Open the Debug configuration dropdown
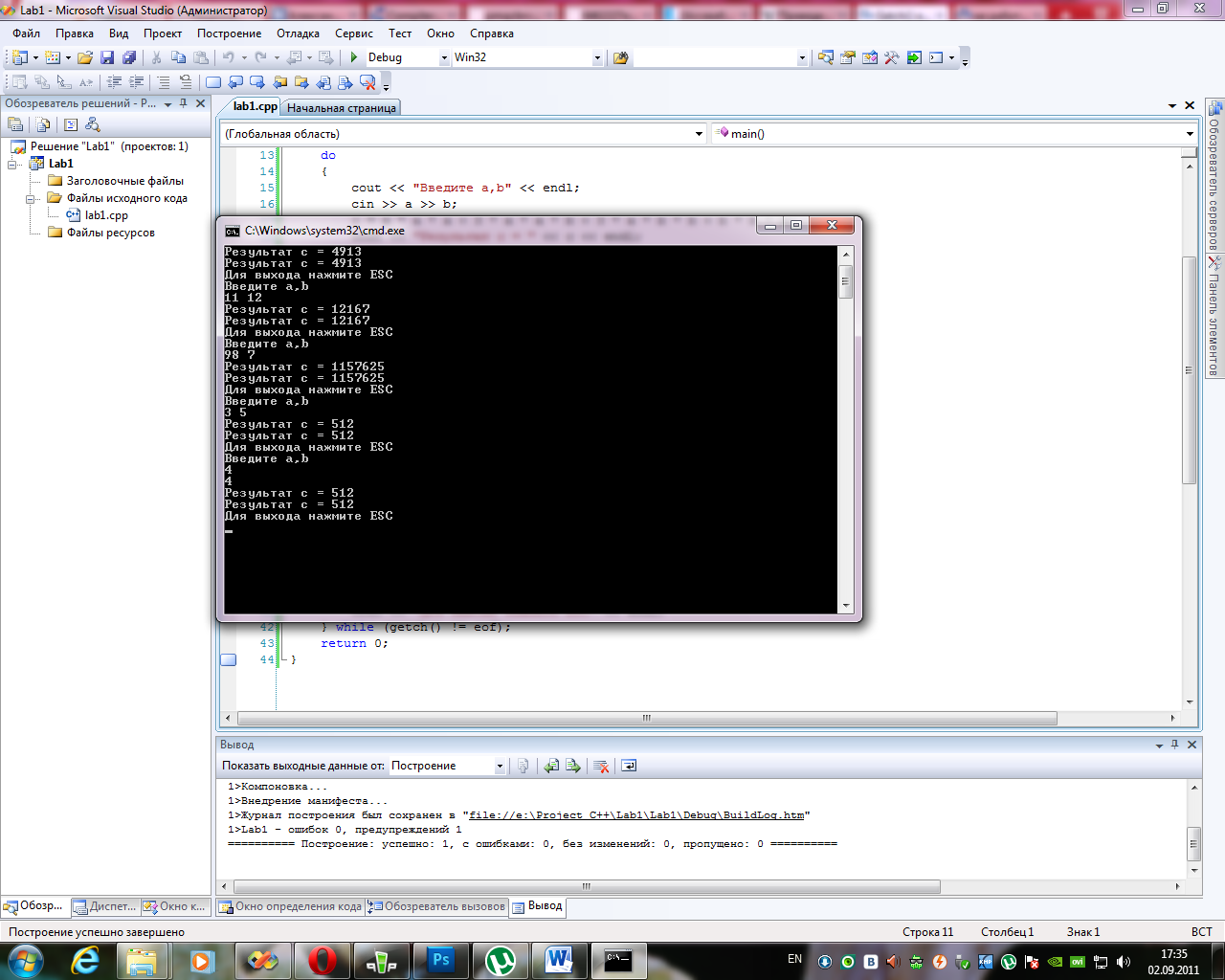1225x980 pixels. coord(444,58)
